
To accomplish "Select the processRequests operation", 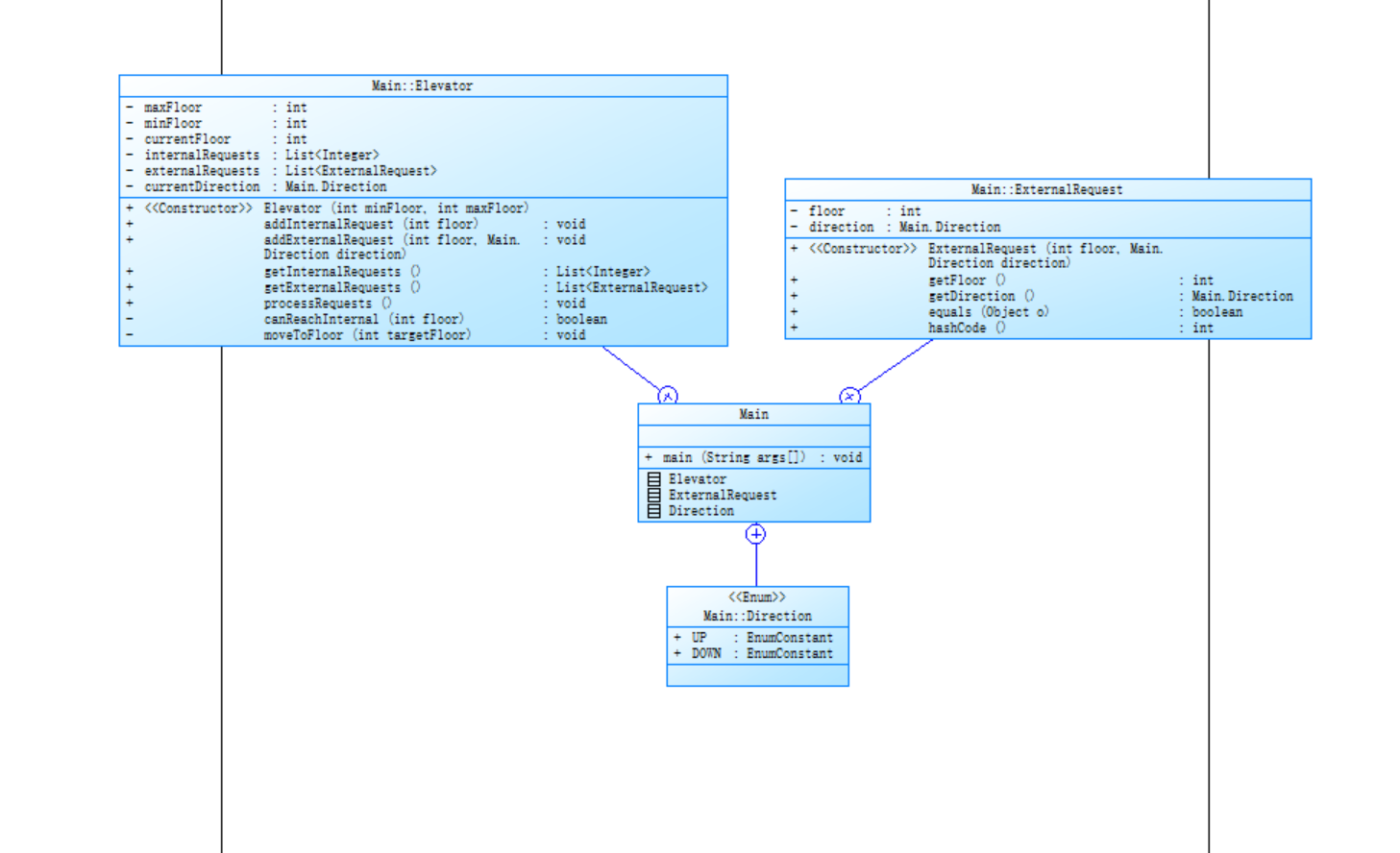I will [356, 304].
